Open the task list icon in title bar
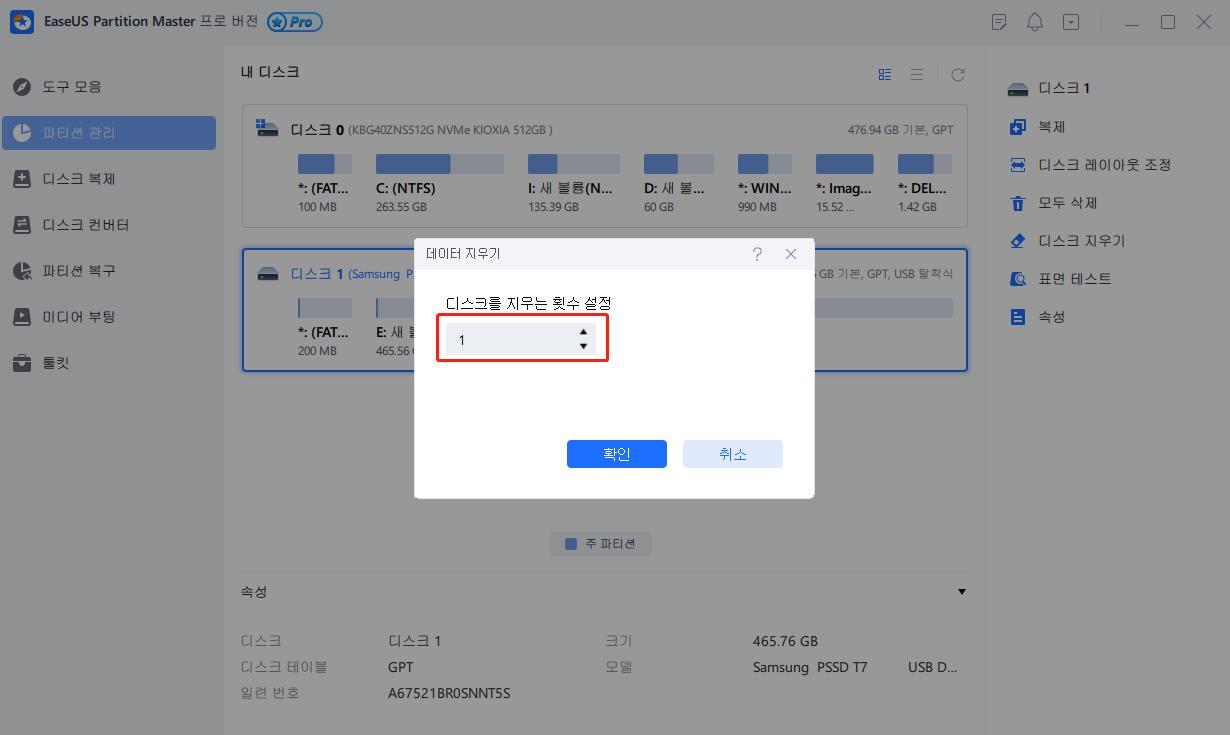Screen dimensions: 1230x735 (998, 22)
